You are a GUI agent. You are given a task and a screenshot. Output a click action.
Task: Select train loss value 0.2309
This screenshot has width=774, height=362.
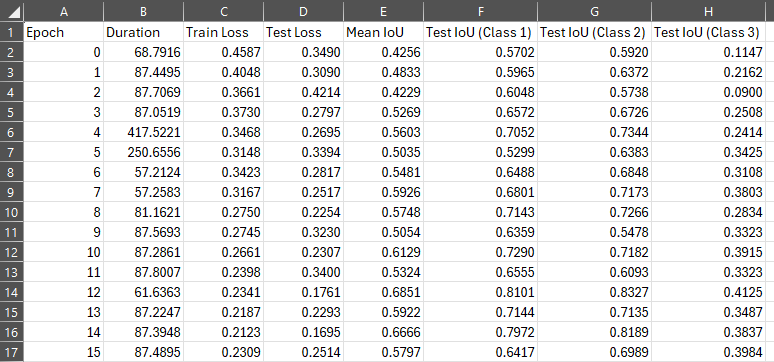coord(223,353)
